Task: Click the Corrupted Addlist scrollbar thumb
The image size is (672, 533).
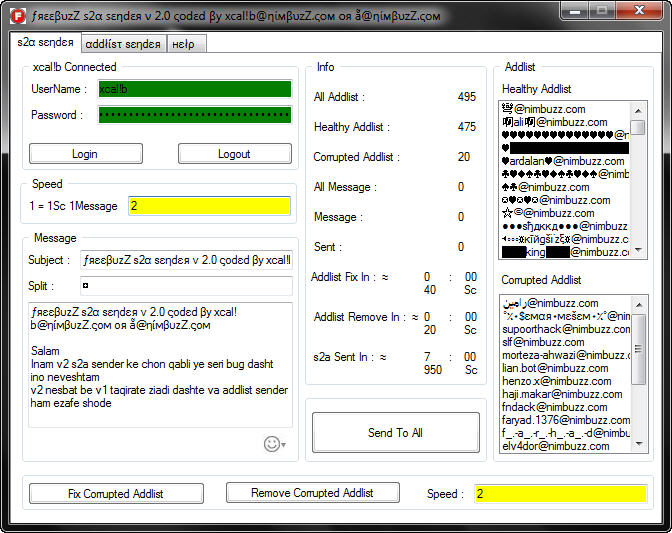Action: click(639, 349)
